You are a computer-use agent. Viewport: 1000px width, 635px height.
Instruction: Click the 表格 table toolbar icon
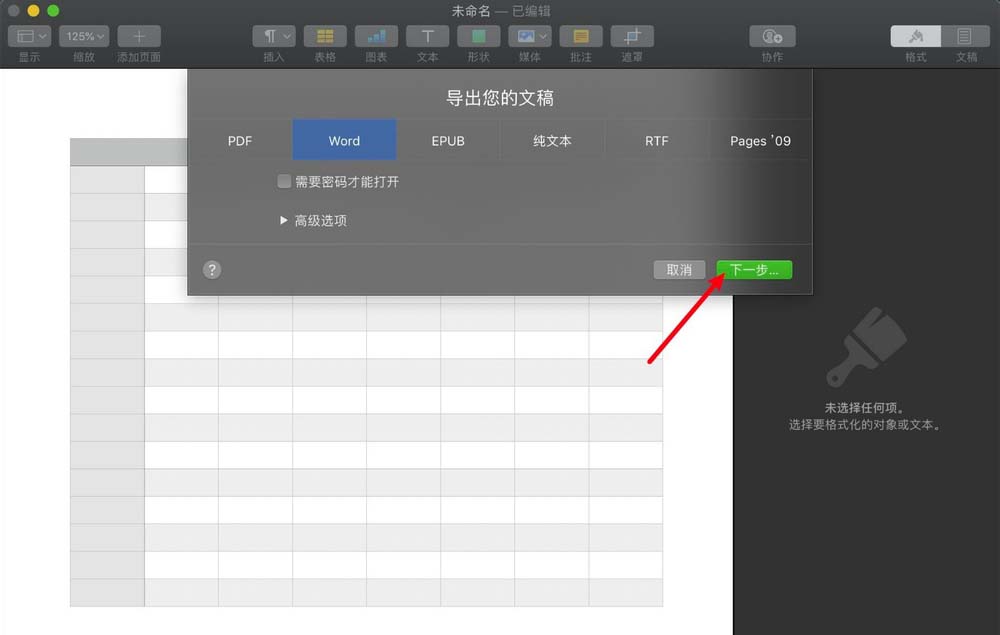click(x=325, y=36)
